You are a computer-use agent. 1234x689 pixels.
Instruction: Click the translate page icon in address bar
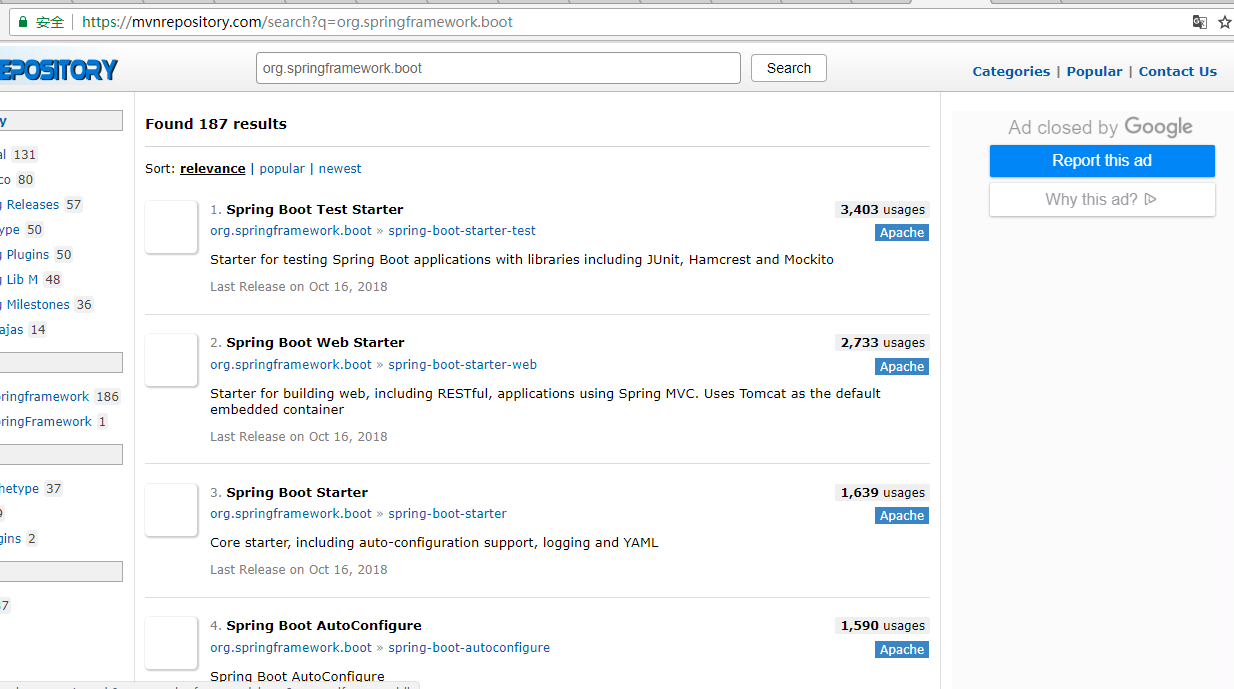[x=1200, y=22]
